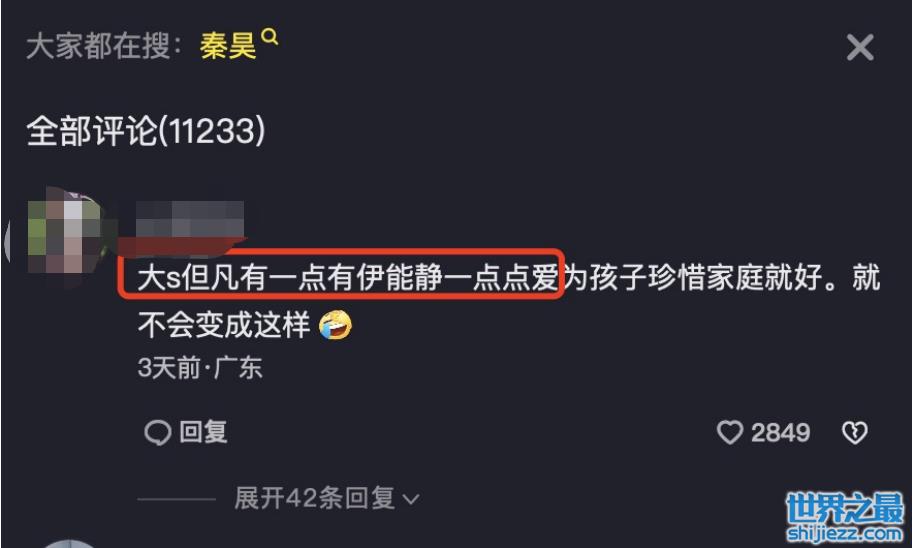Viewport: 912px width, 548px height.
Task: Like the comment with the heart icon
Action: 729,432
